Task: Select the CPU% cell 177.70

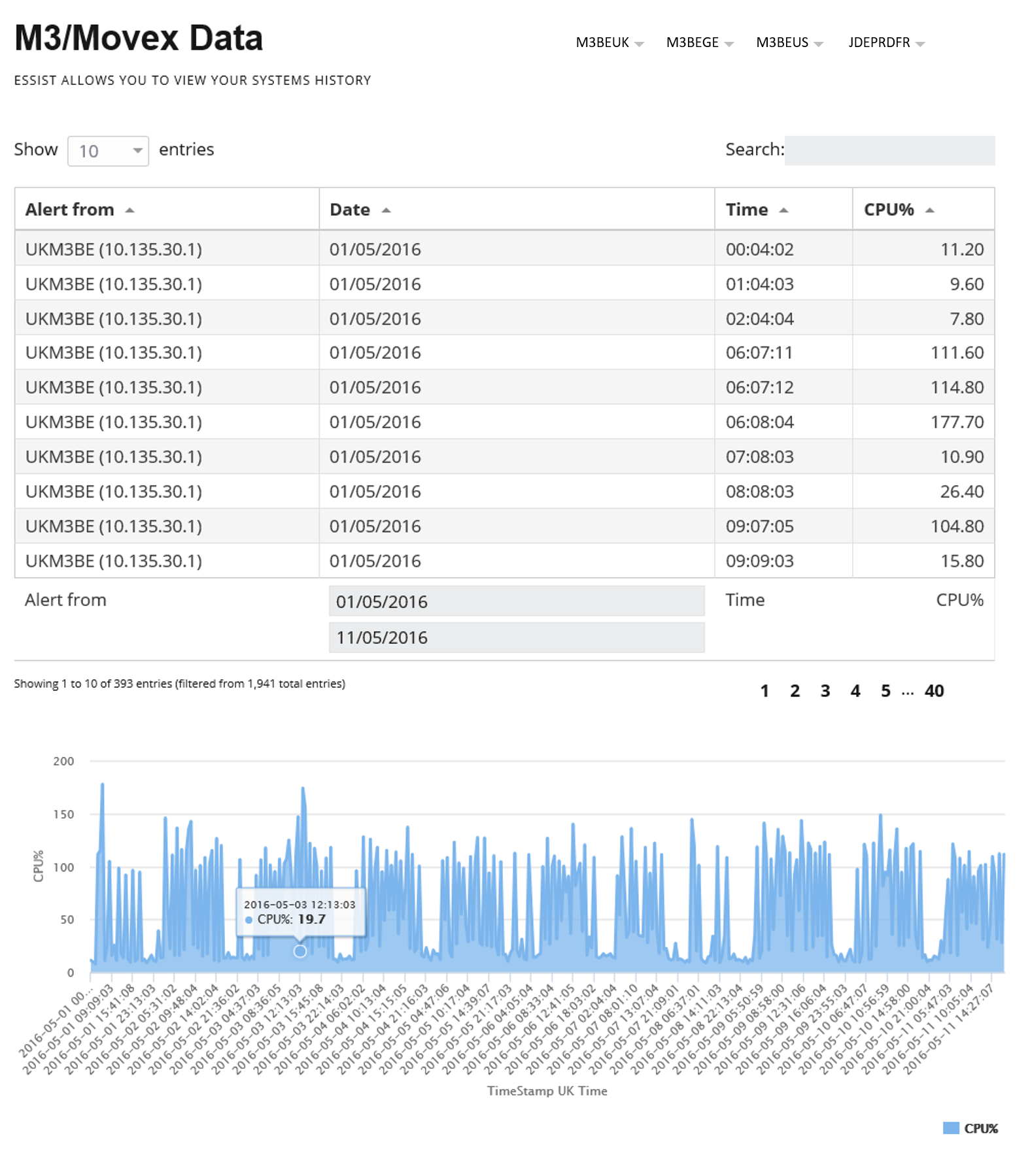Action: pos(923,422)
